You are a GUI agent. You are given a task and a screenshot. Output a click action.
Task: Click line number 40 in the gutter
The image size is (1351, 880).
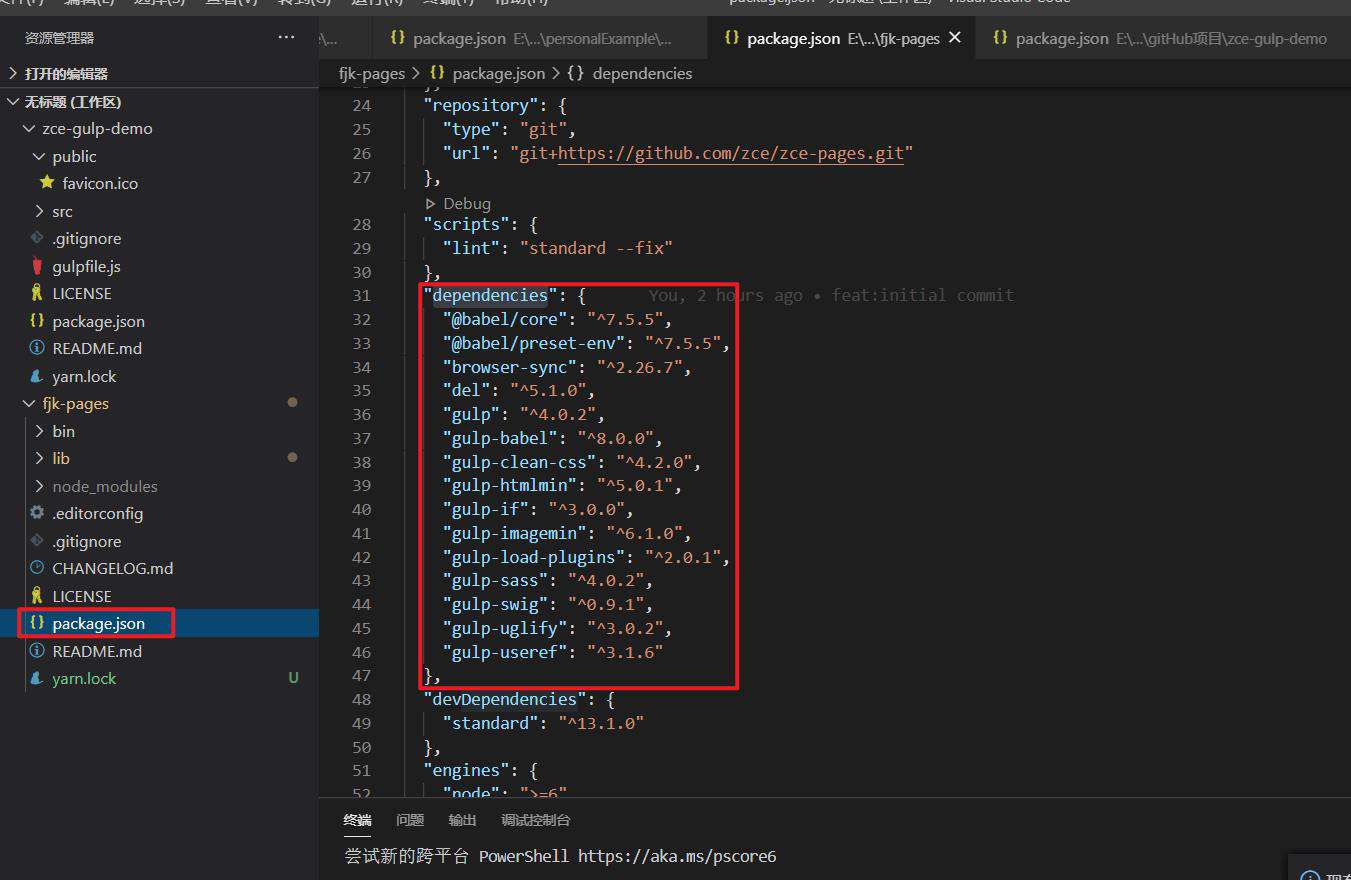pos(361,510)
